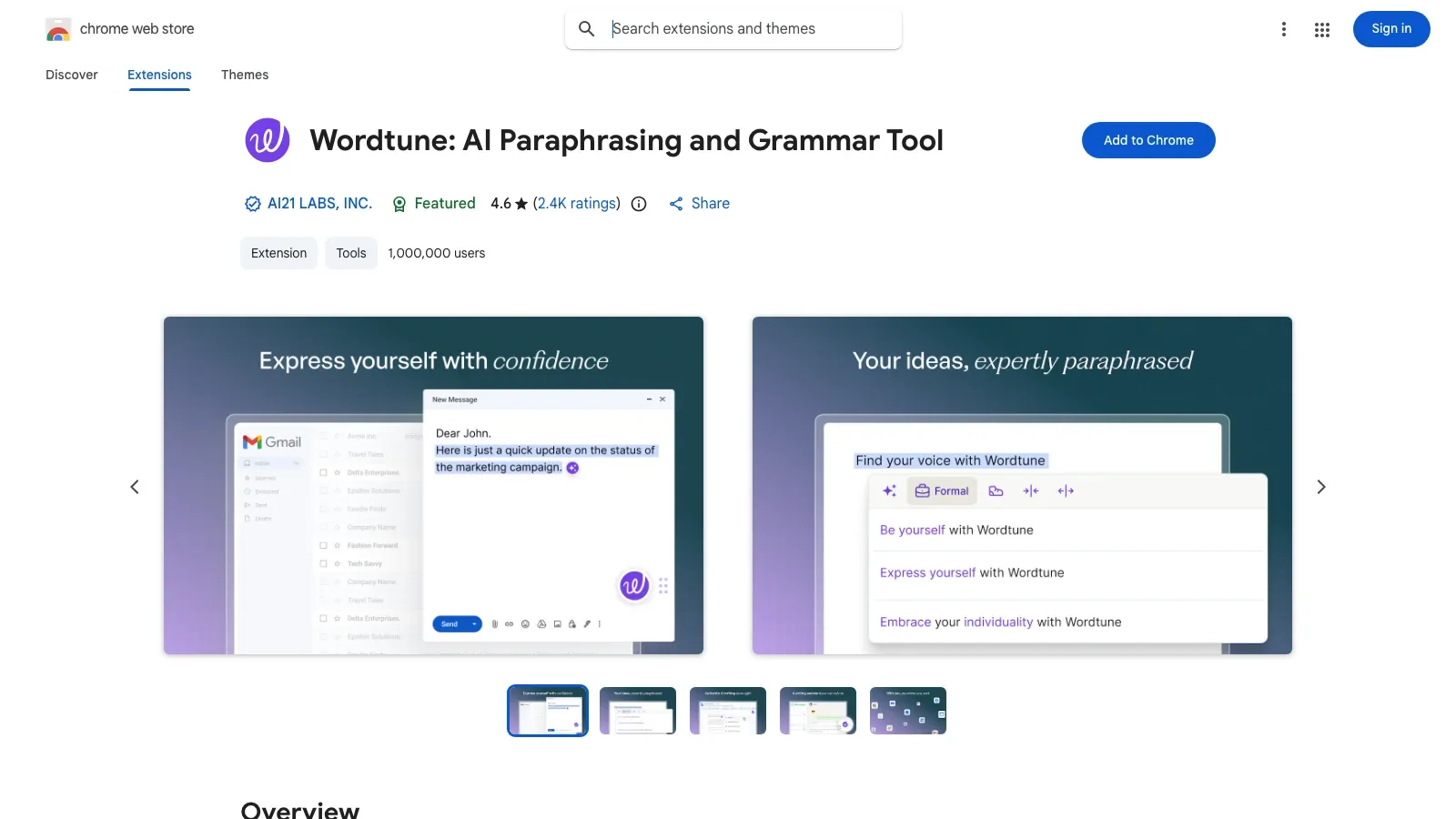The image size is (1456, 819).
Task: Switch to the Discover tab
Action: coord(72,75)
